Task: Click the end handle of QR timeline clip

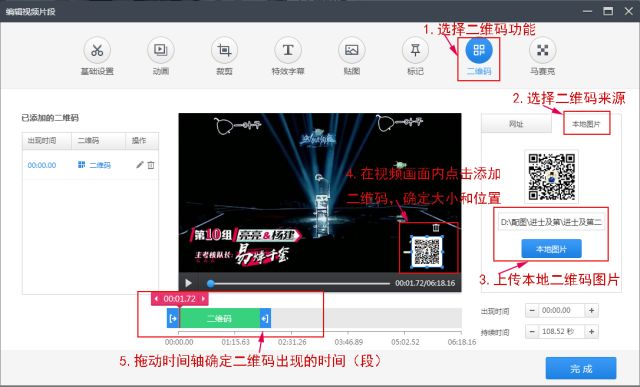Action: [265, 318]
